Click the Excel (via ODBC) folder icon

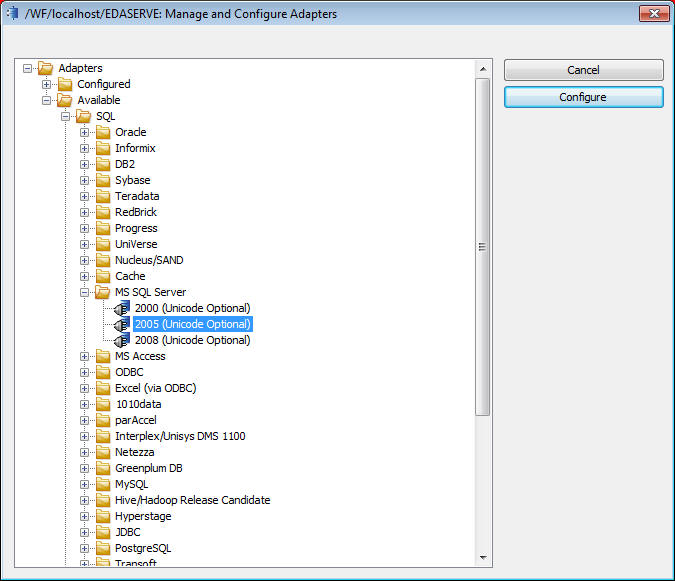[103, 388]
